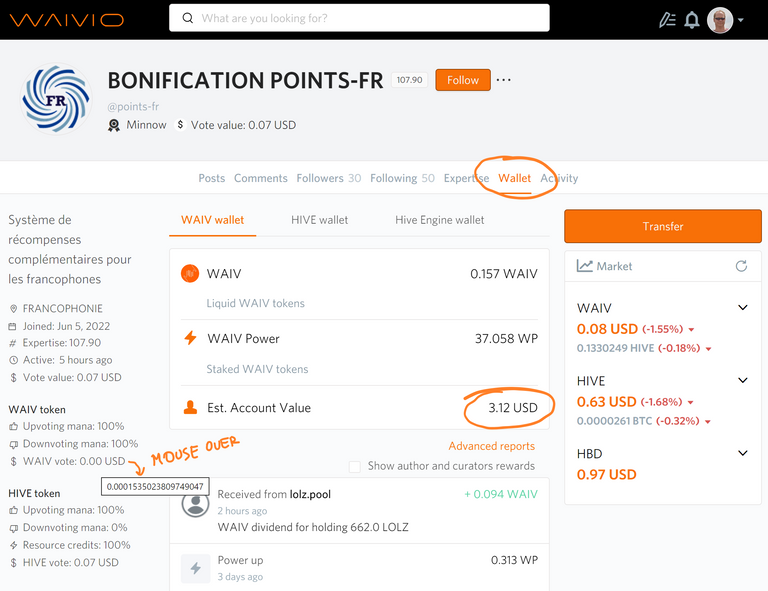Refresh the Market panel
Viewport: 768px width, 591px height.
741,266
